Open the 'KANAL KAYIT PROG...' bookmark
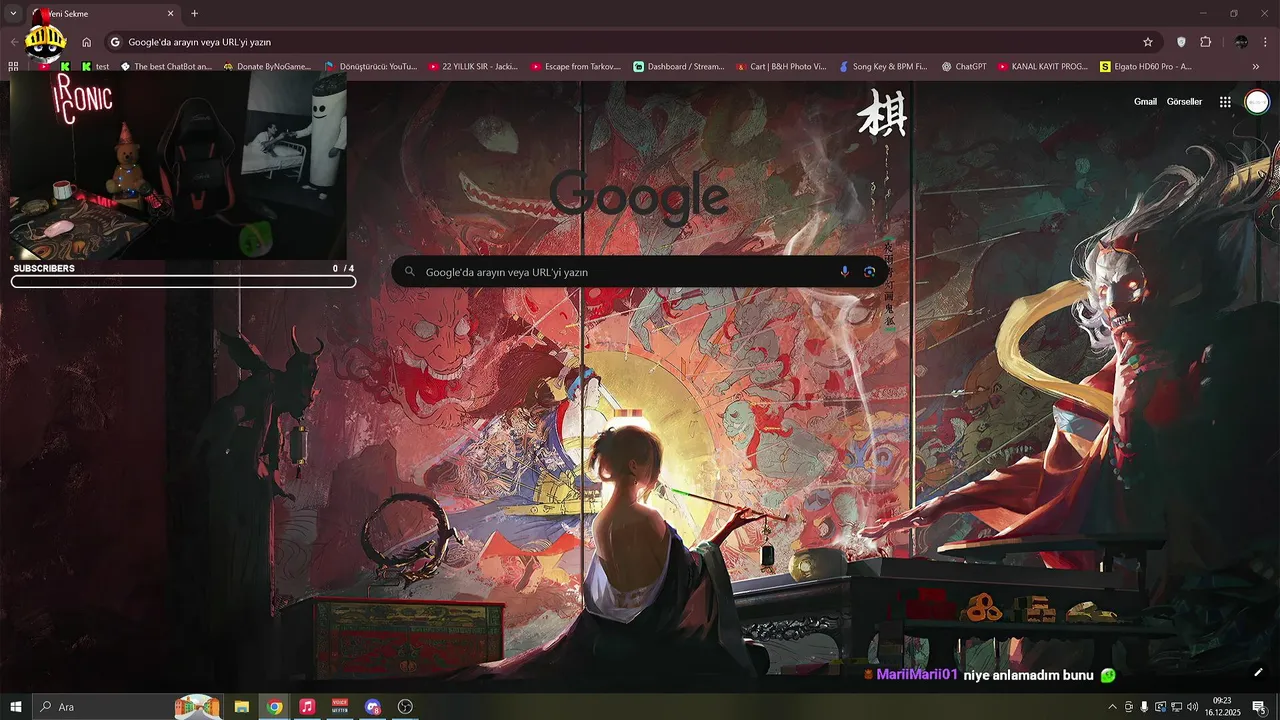This screenshot has width=1280, height=720. 1043,66
